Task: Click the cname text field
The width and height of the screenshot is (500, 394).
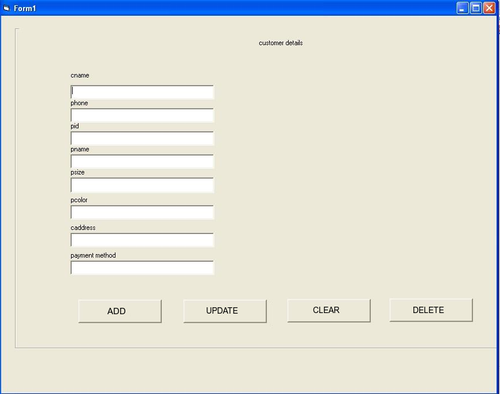Action: tap(142, 92)
